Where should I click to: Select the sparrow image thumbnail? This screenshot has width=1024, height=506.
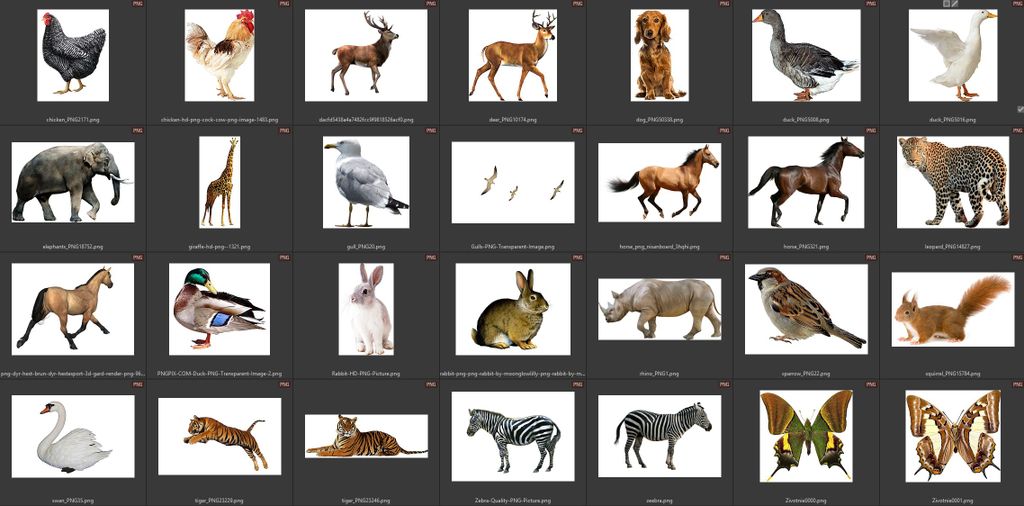pos(805,309)
